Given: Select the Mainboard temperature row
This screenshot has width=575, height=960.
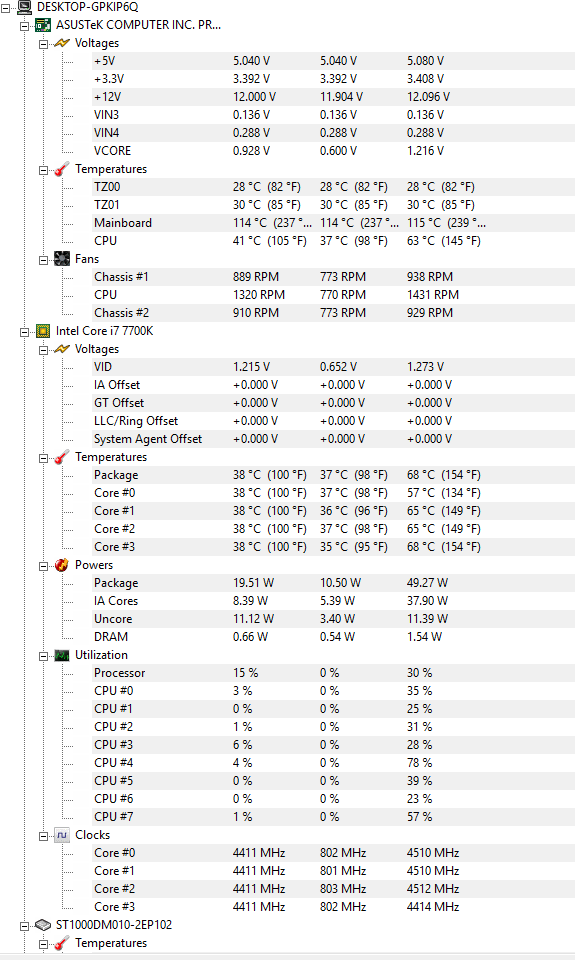Looking at the screenshot, I should [x=333, y=223].
